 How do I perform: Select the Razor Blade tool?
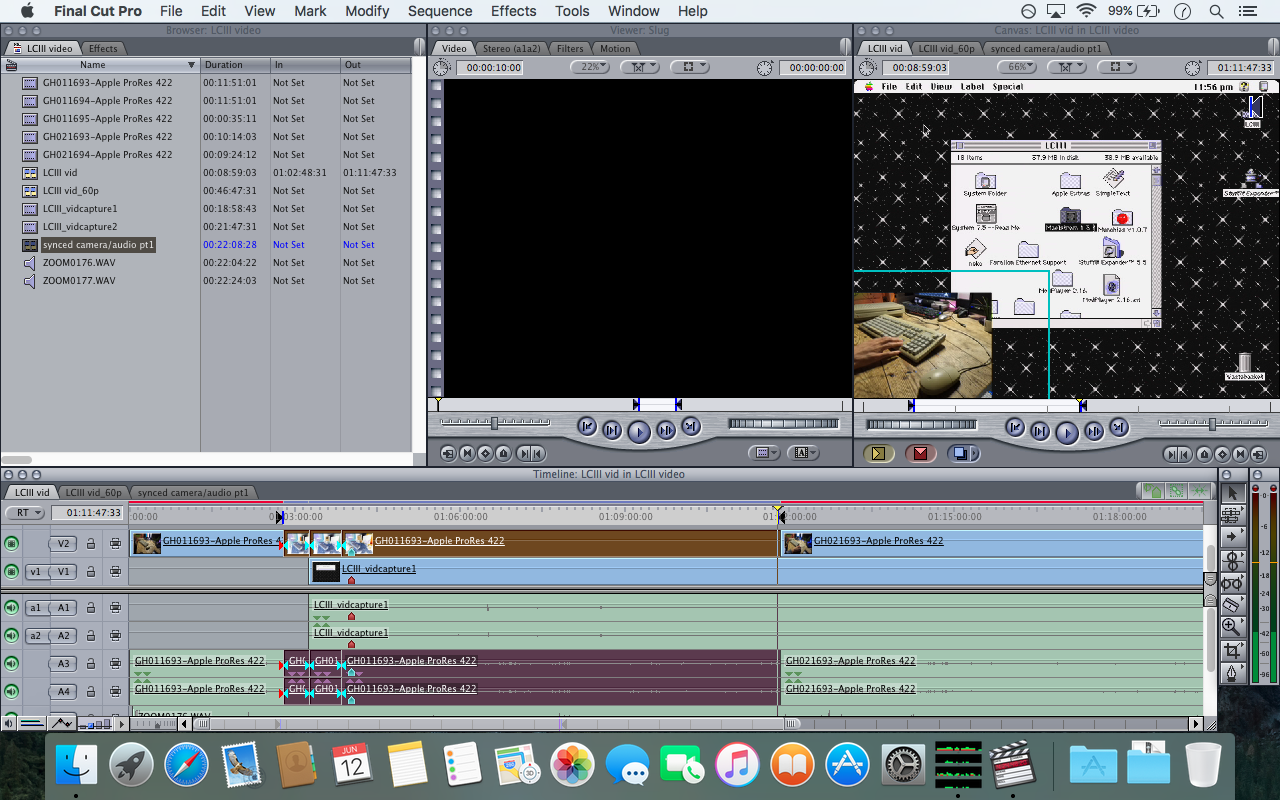[x=1232, y=604]
